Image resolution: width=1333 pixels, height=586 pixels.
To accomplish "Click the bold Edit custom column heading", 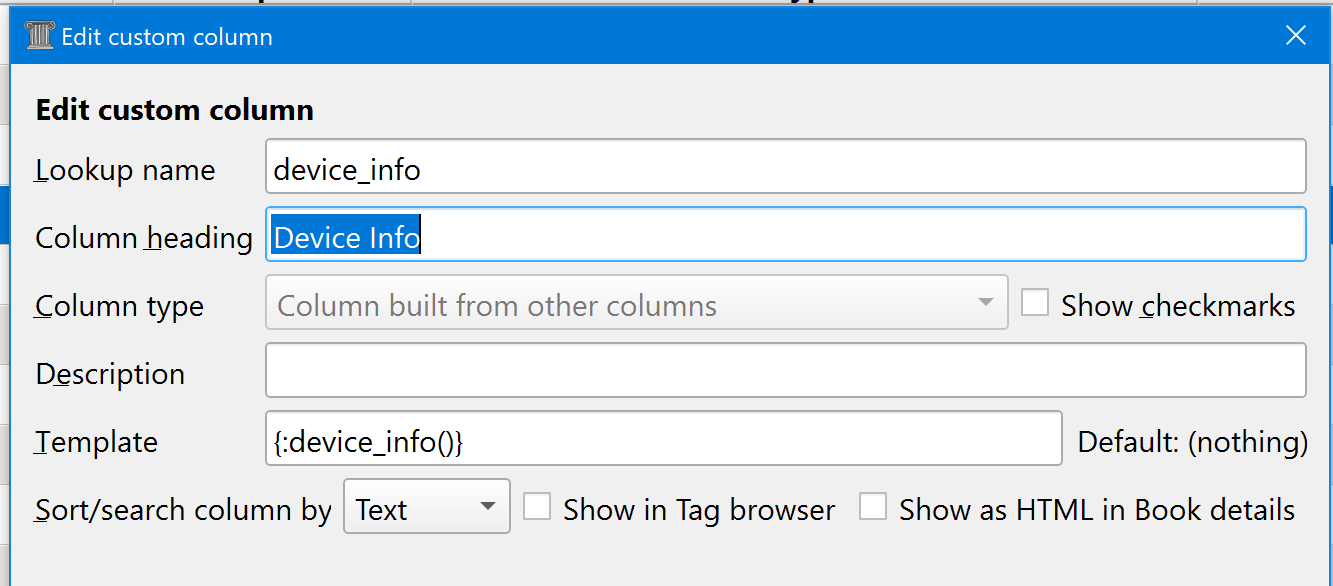I will point(174,109).
